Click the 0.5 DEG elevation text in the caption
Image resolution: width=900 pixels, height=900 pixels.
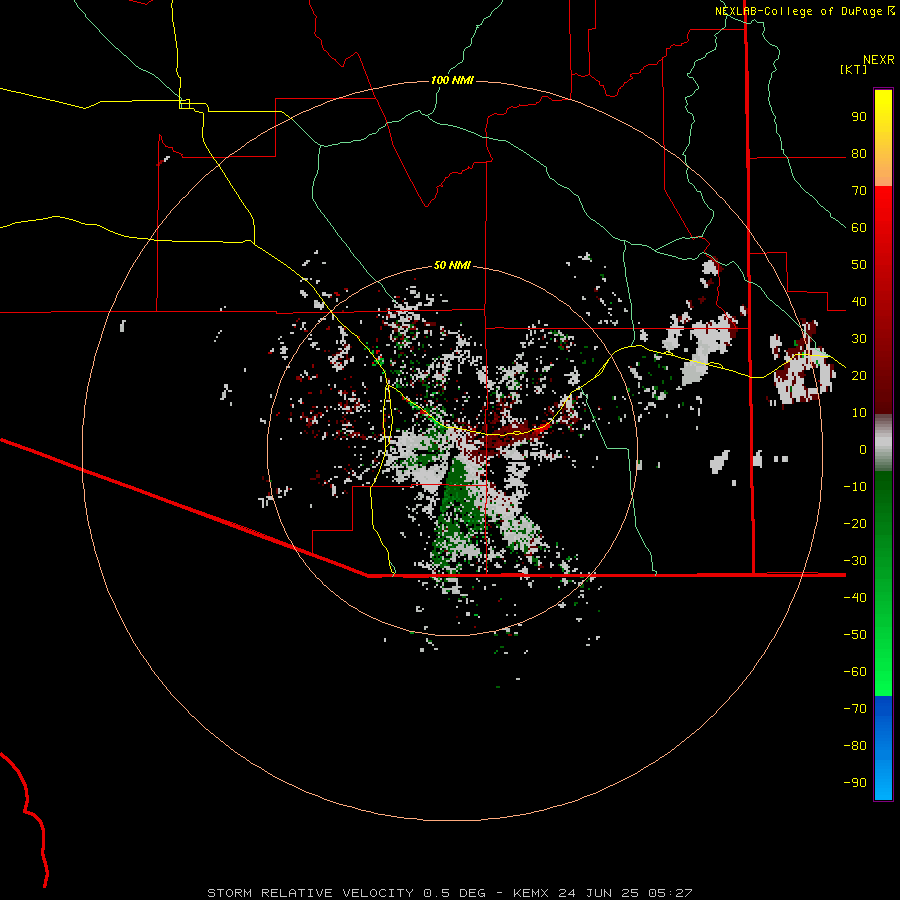click(455, 893)
